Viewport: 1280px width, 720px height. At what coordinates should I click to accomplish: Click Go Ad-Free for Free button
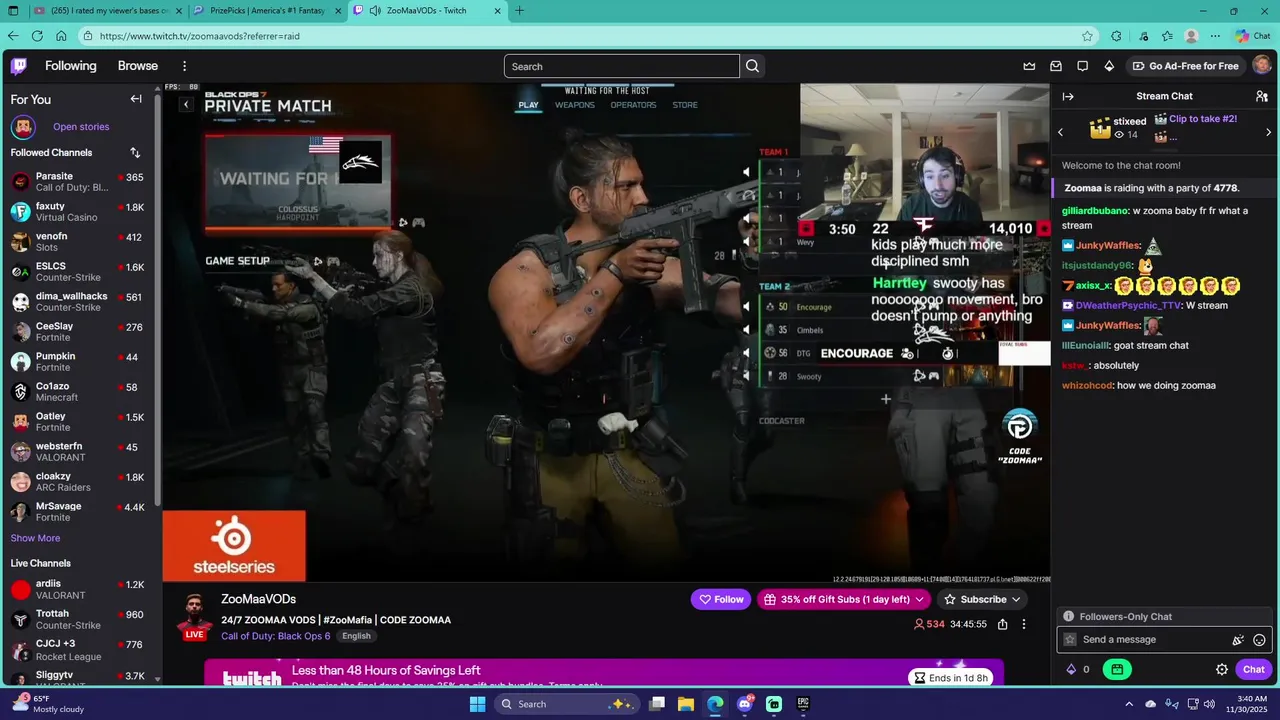(x=1185, y=66)
